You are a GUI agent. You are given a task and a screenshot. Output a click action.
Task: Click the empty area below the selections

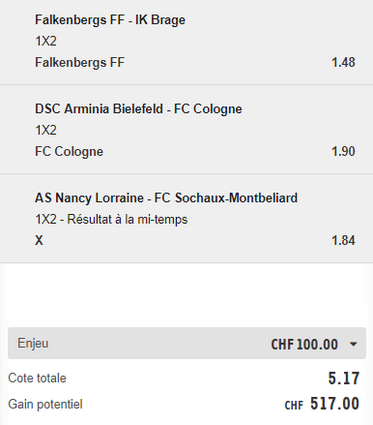coord(186,295)
